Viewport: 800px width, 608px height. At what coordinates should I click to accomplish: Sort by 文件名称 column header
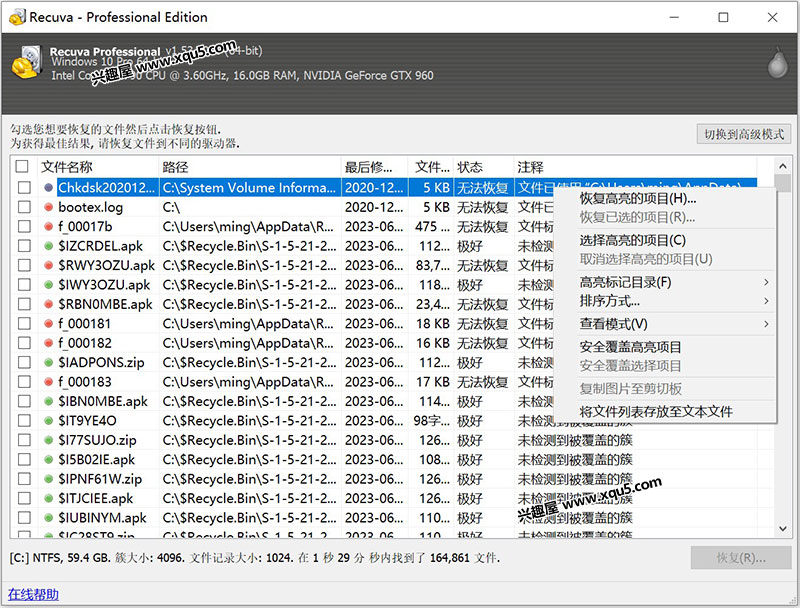pyautogui.click(x=98, y=167)
